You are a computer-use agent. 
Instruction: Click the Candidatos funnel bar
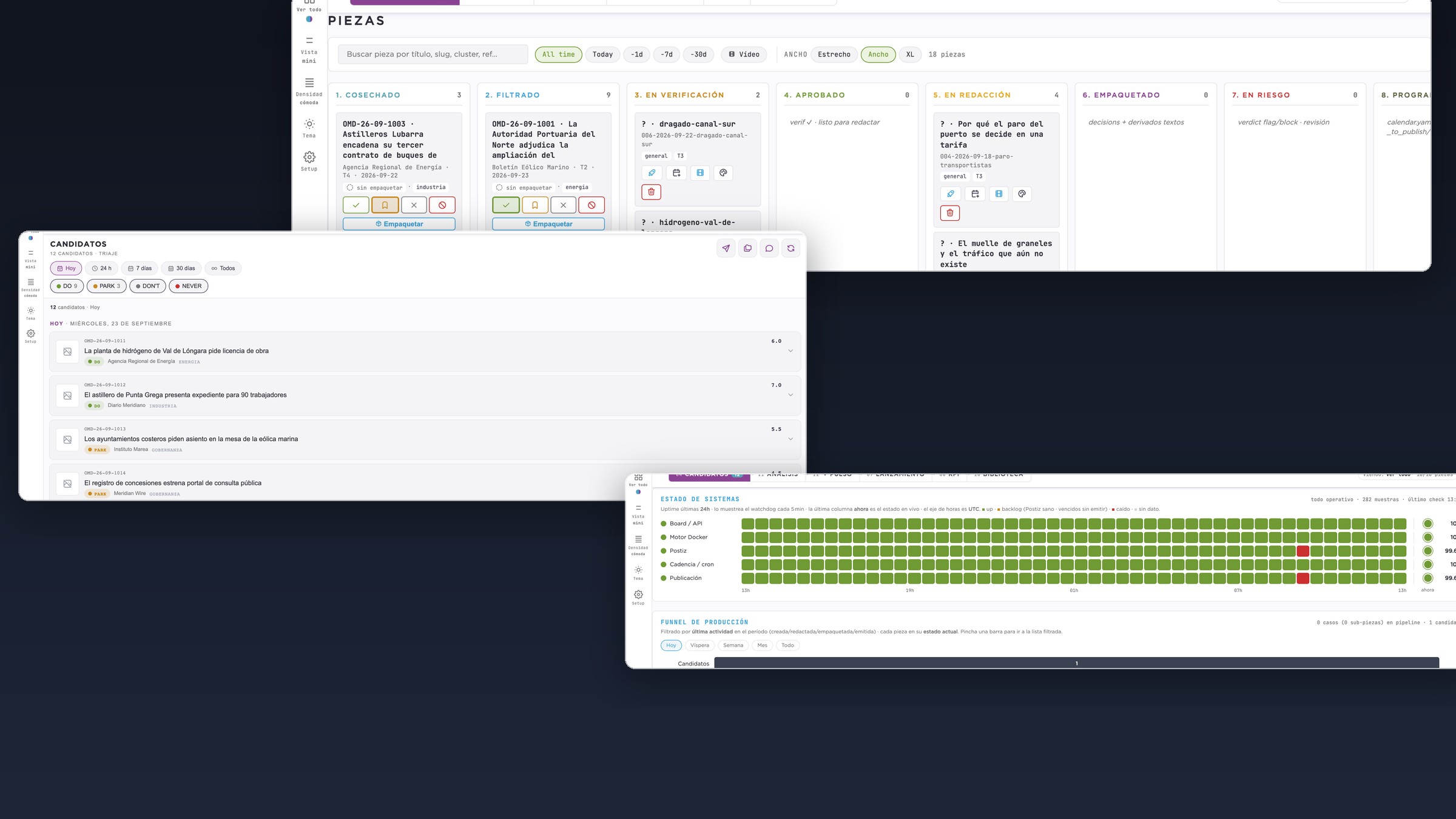(1077, 663)
